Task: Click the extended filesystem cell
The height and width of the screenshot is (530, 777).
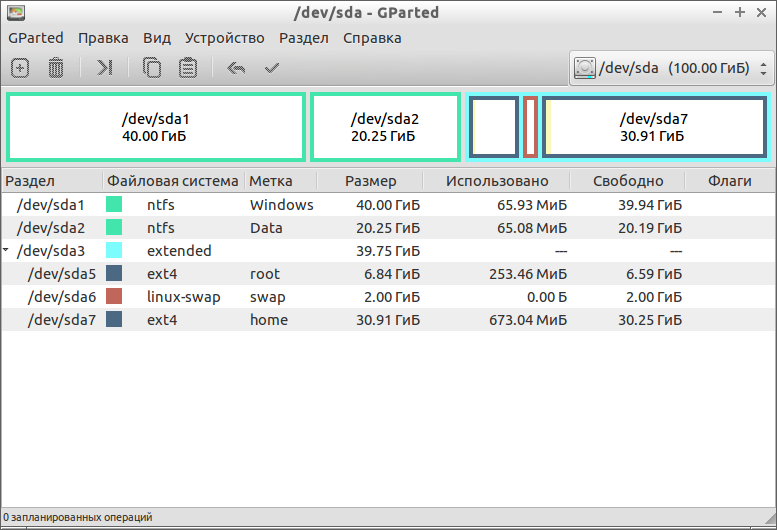Action: click(179, 251)
